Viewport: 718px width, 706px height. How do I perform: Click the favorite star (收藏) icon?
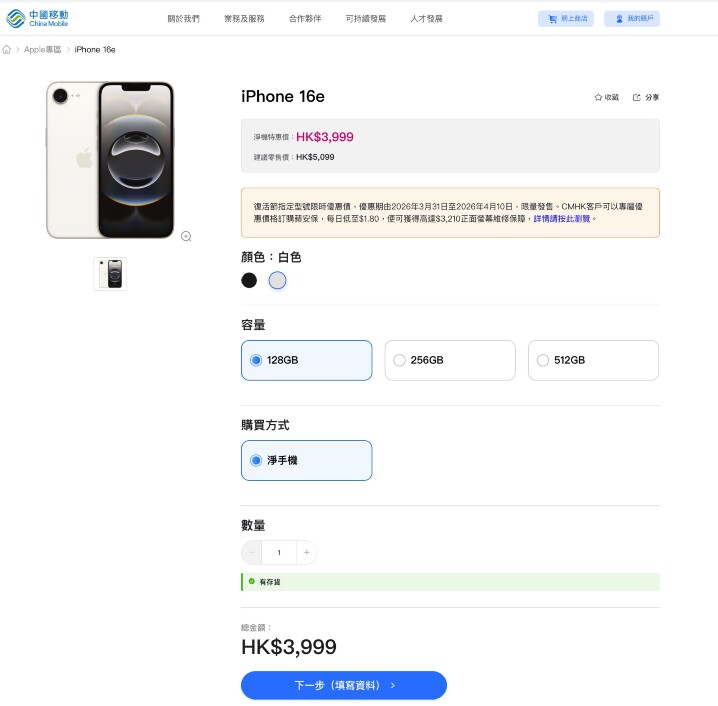(x=599, y=97)
